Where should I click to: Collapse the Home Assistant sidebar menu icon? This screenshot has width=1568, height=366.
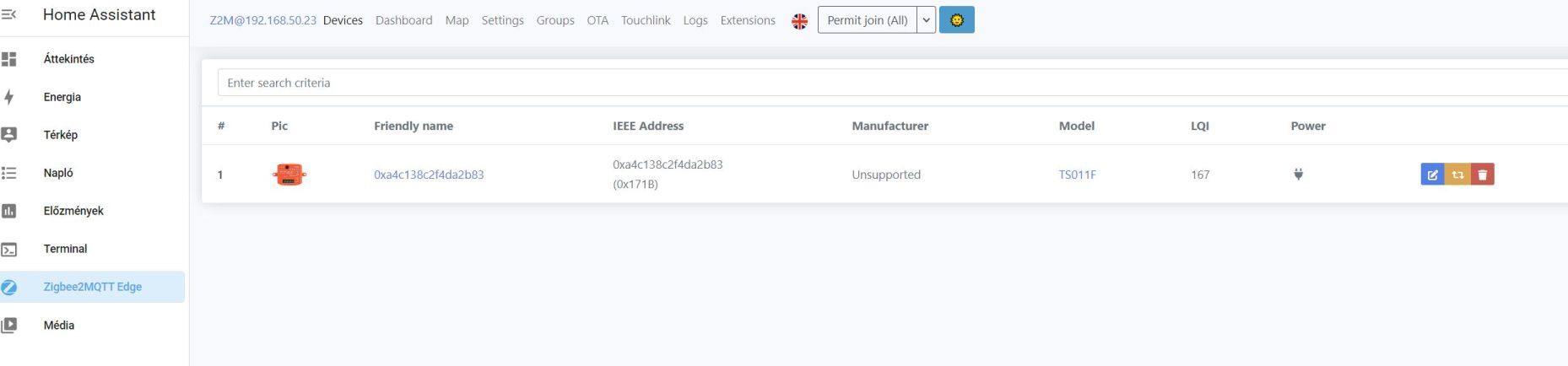[9, 14]
